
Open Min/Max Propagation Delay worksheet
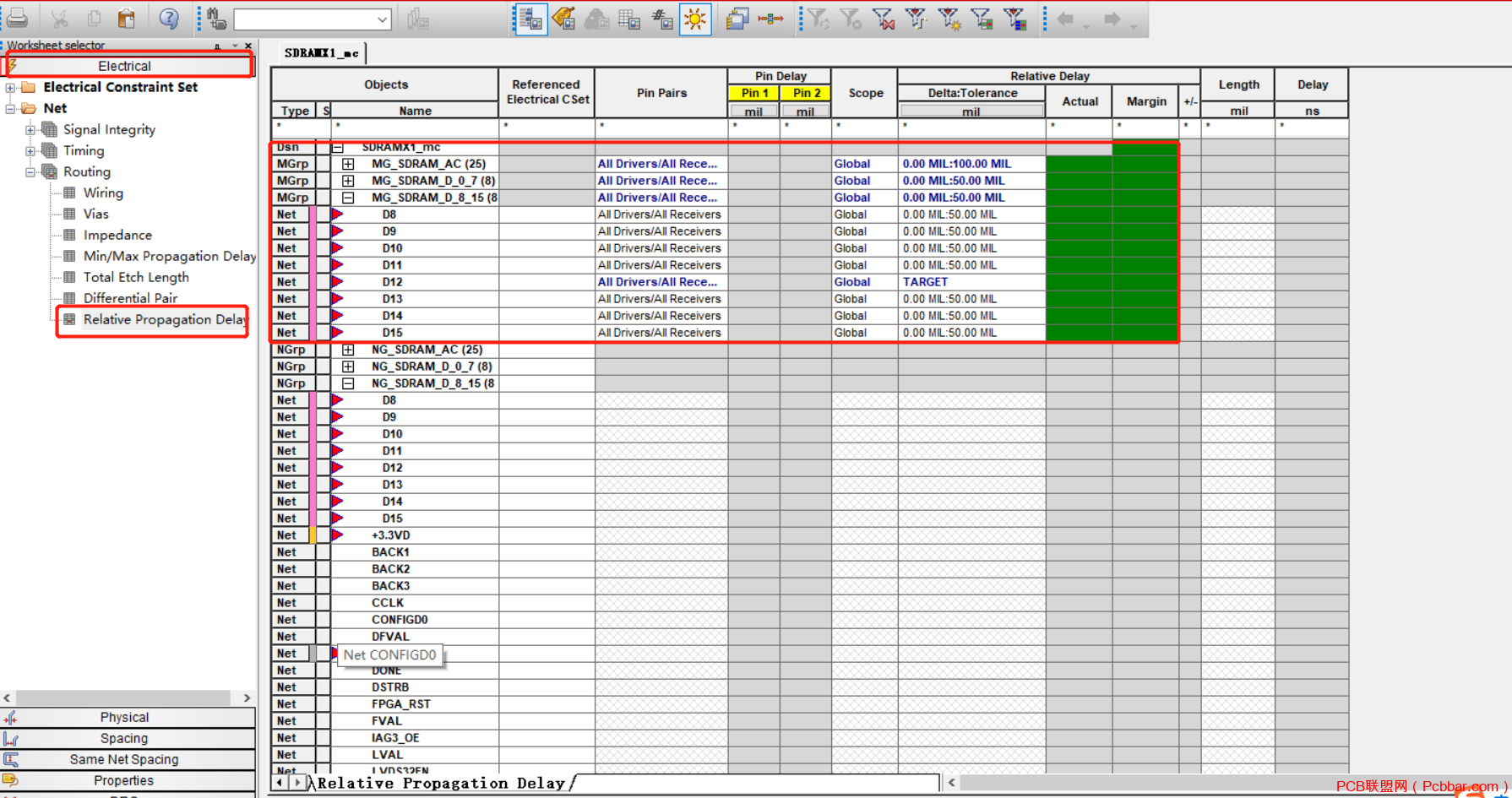[x=169, y=256]
